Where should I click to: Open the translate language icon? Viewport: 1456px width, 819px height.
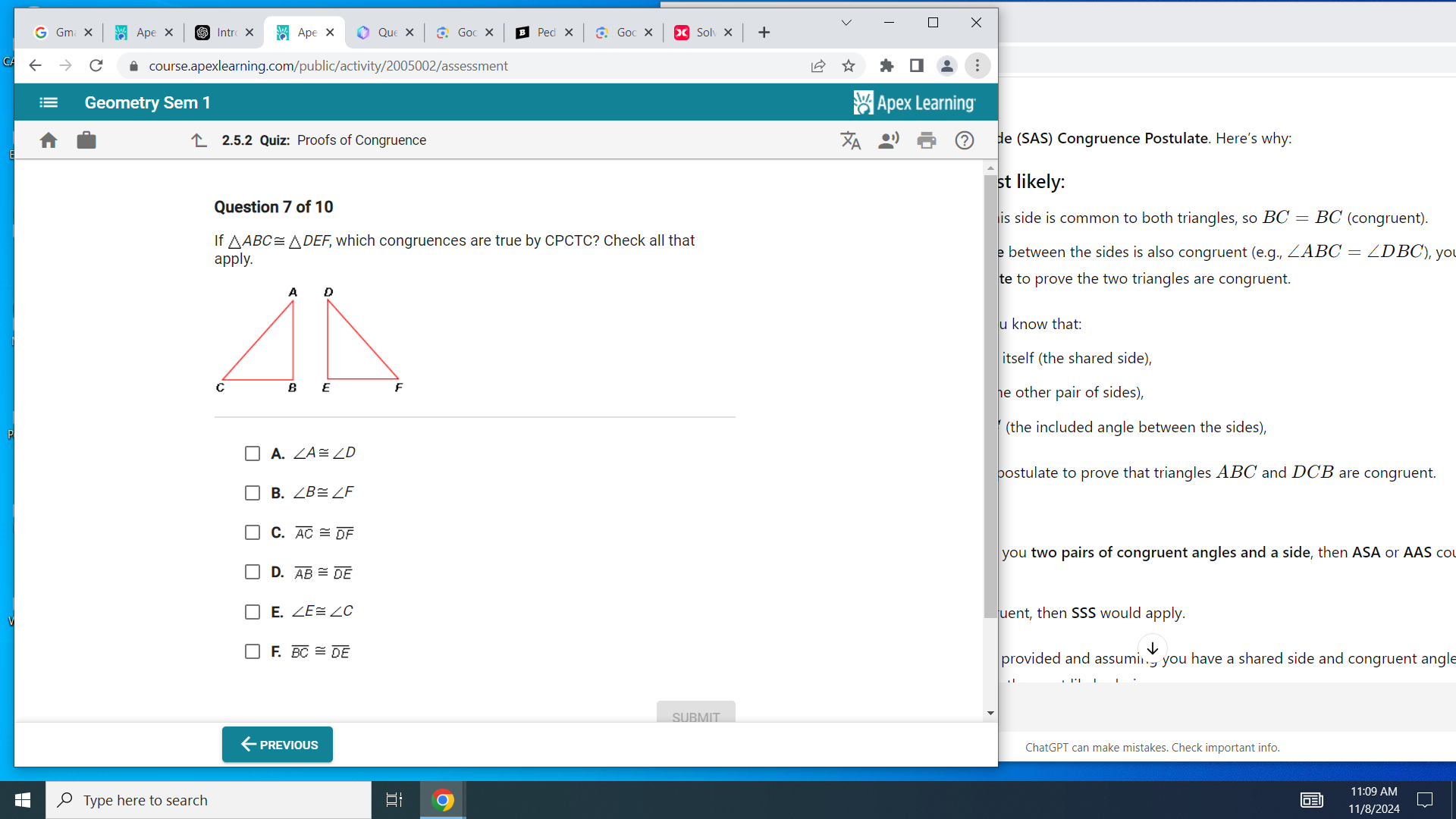(x=850, y=140)
